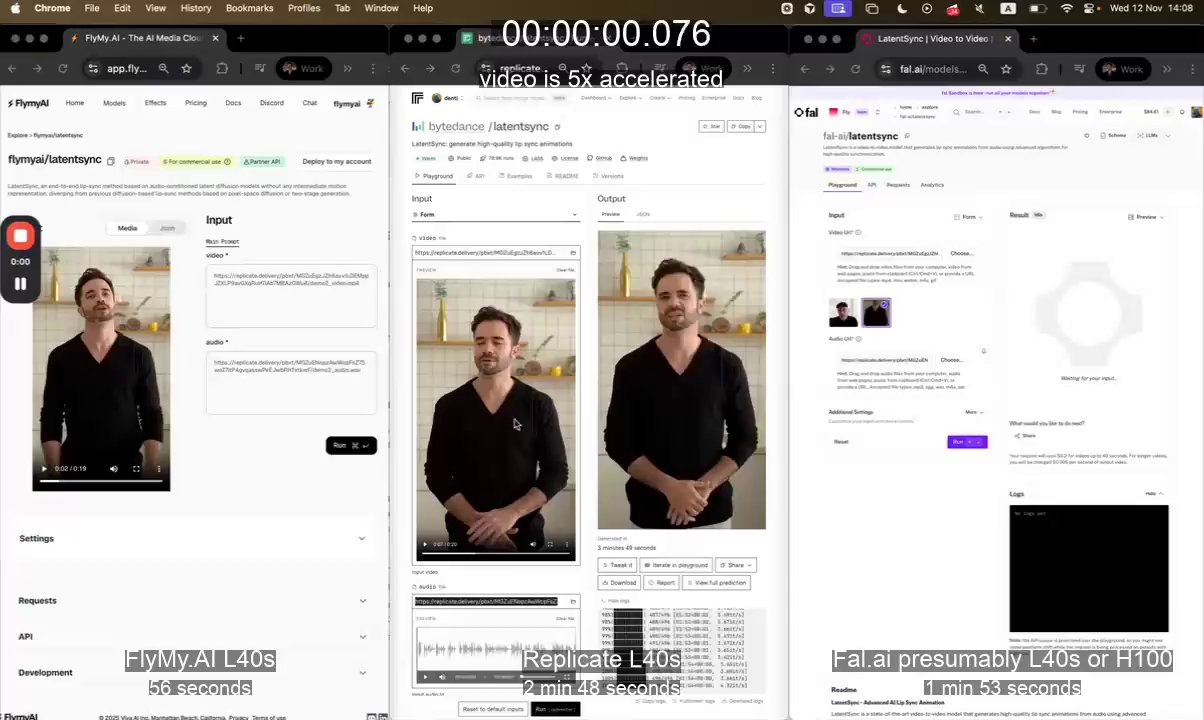Switch to the Requests tab in fal
The height and width of the screenshot is (720, 1204).
point(898,185)
